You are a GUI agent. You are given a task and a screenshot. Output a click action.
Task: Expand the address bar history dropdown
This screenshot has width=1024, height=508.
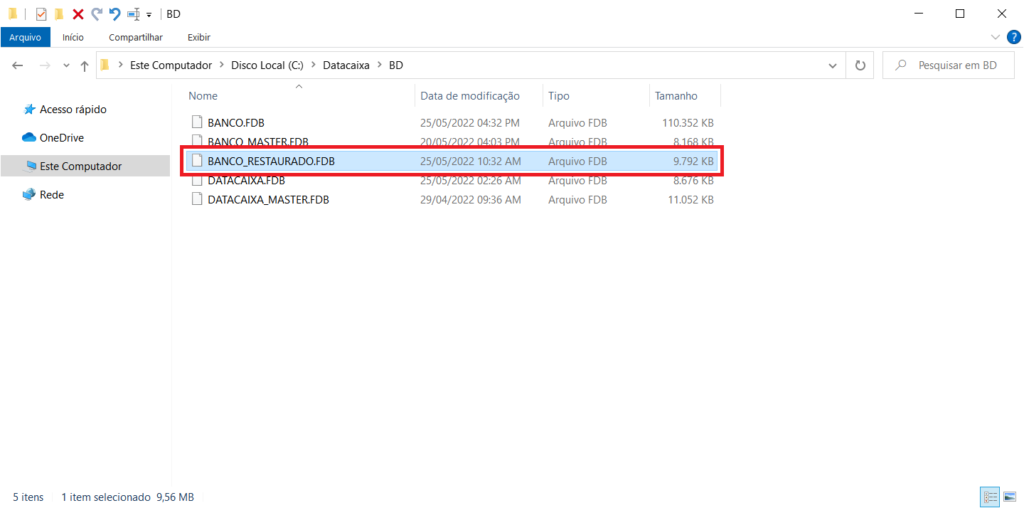(832, 65)
